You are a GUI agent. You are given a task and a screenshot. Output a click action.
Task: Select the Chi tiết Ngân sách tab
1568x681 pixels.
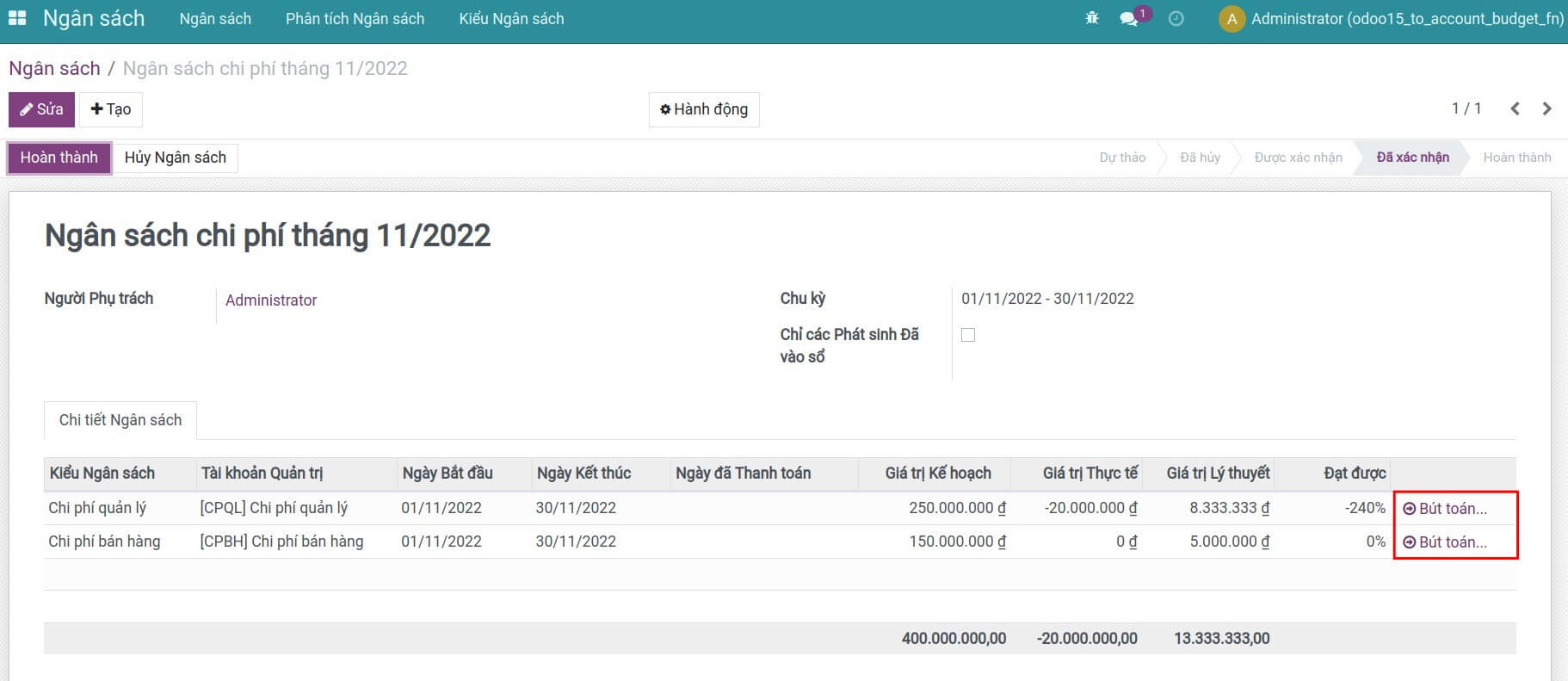point(120,420)
